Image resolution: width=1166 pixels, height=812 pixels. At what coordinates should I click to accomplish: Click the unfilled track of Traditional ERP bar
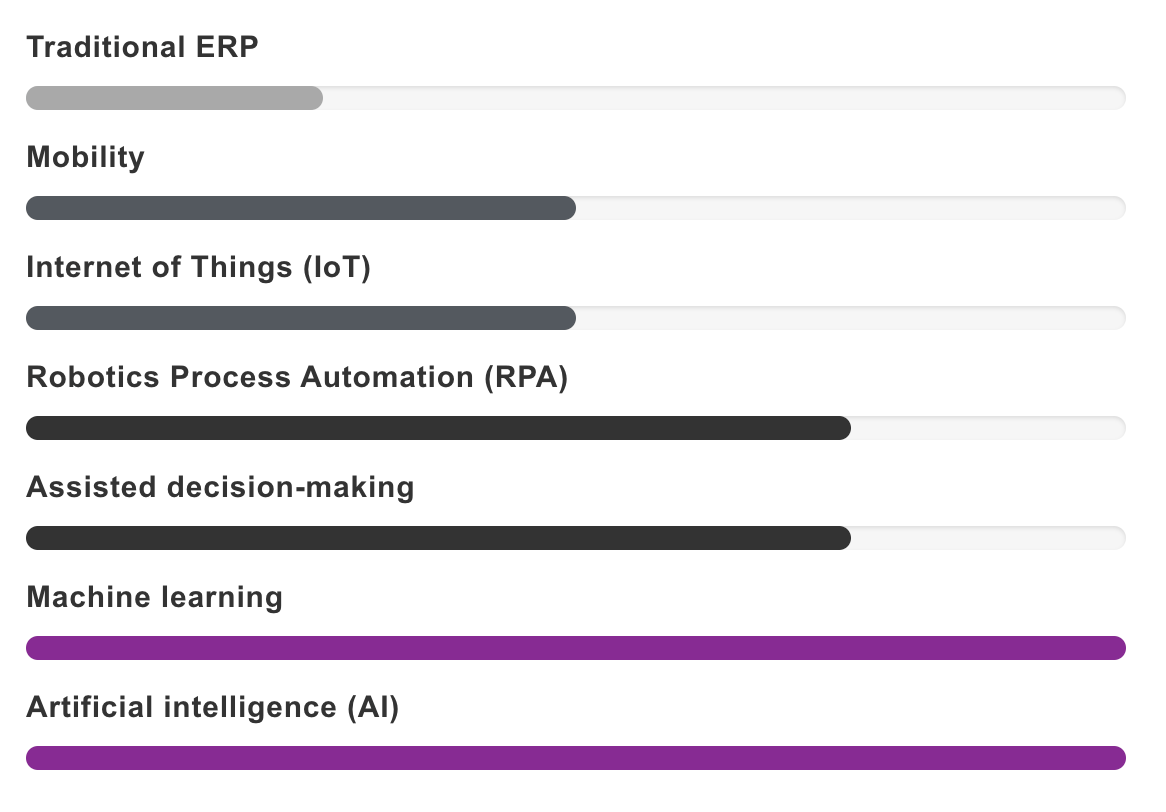(x=725, y=98)
